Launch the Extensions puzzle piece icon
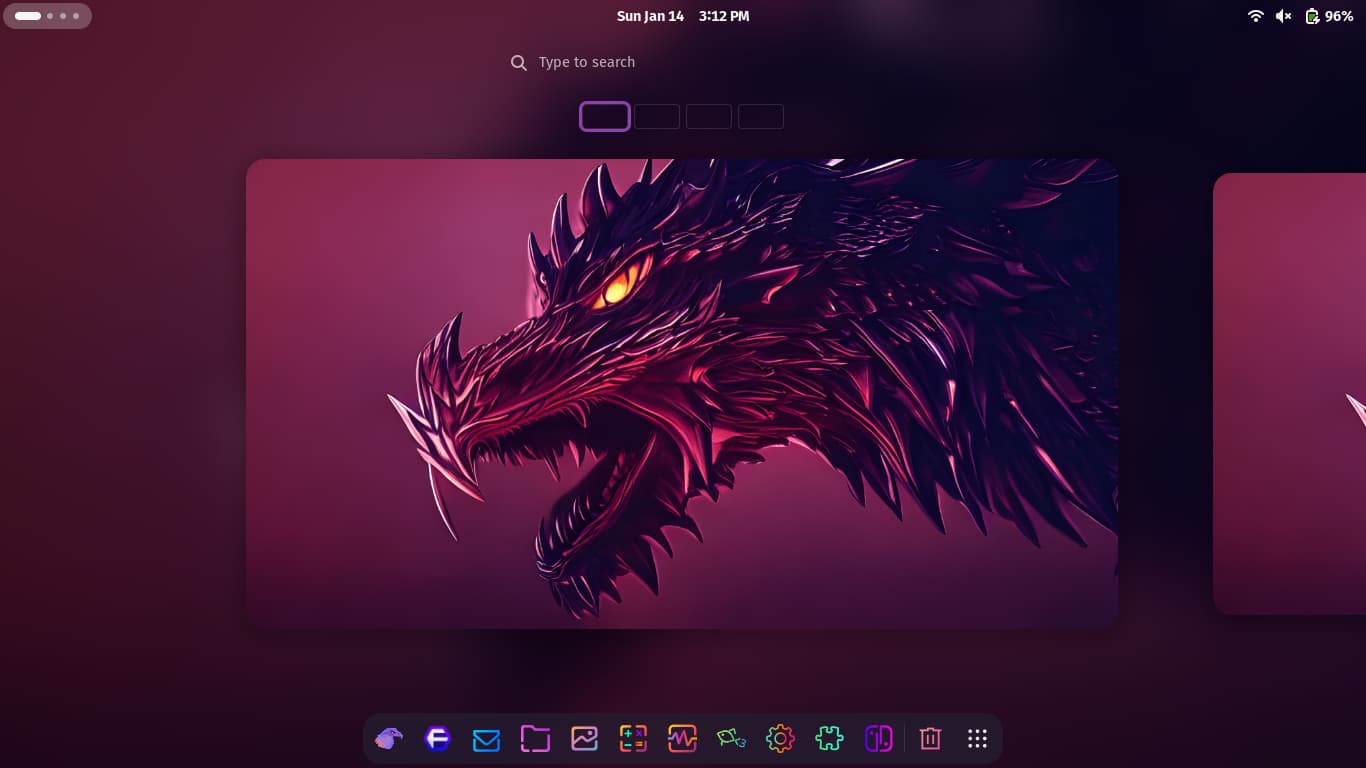 (x=829, y=739)
